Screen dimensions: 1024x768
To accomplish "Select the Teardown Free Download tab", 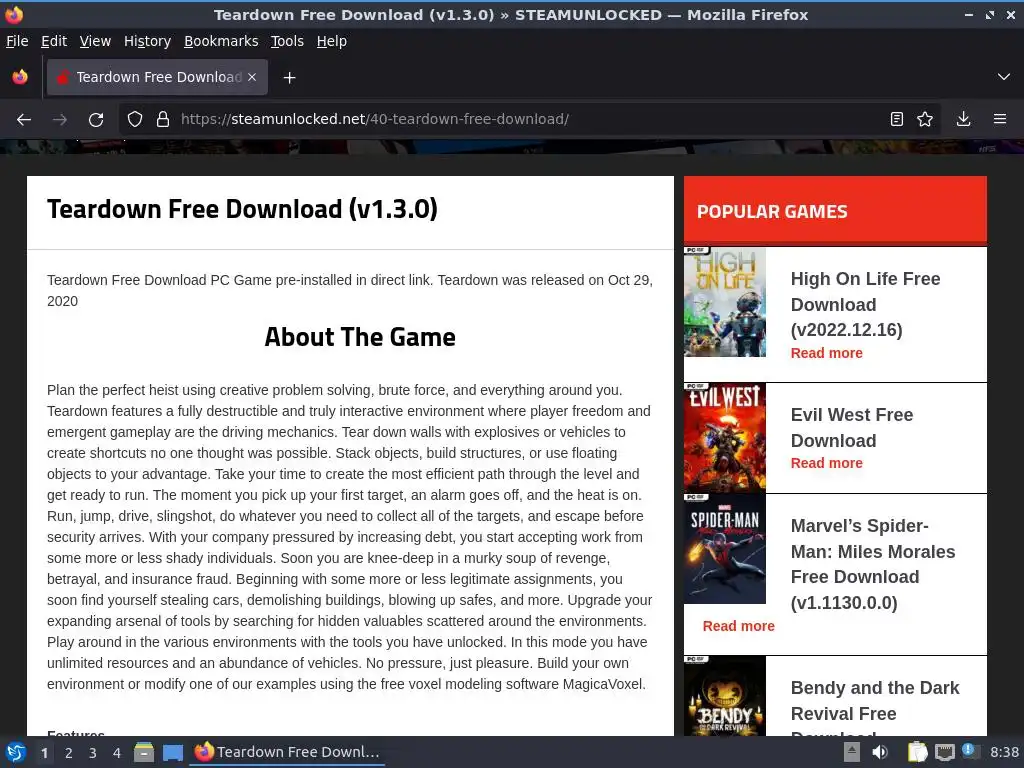I will [x=157, y=77].
